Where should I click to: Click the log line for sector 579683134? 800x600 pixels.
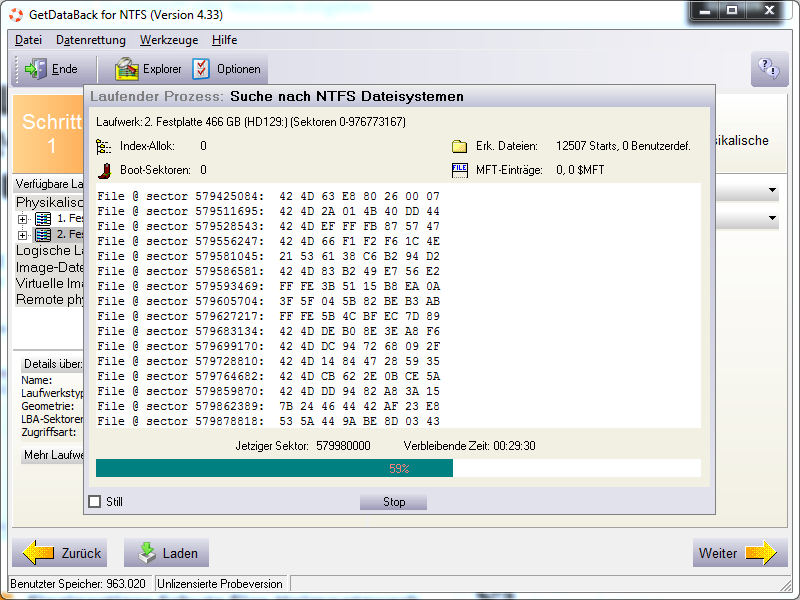point(268,331)
